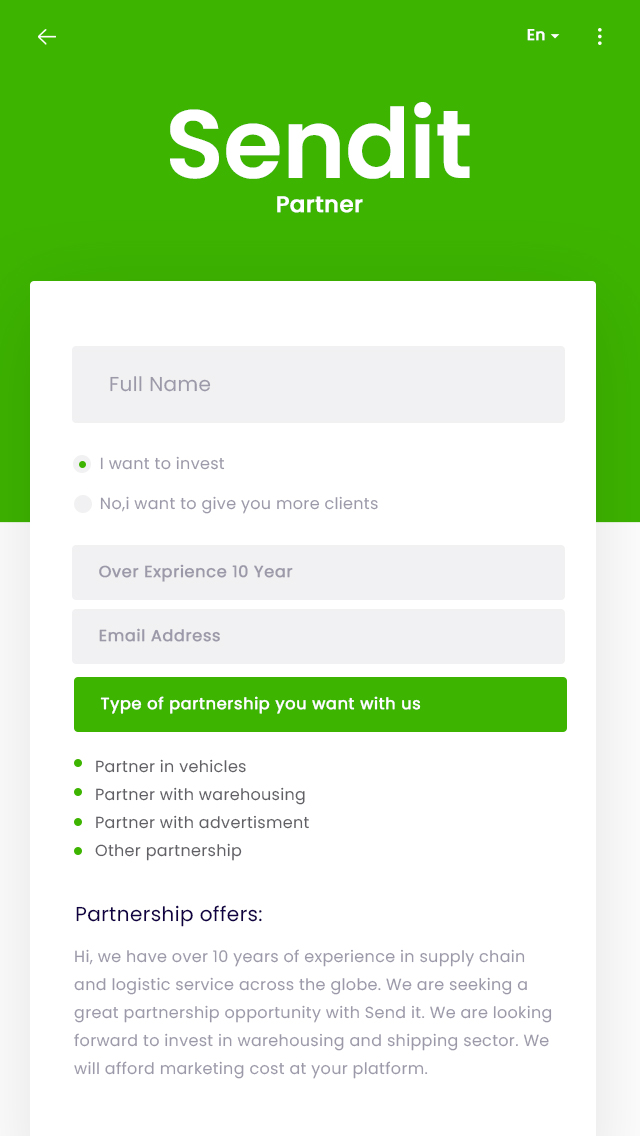The width and height of the screenshot is (640, 1136).
Task: Click the partnership offers description text
Action: coord(313,1012)
